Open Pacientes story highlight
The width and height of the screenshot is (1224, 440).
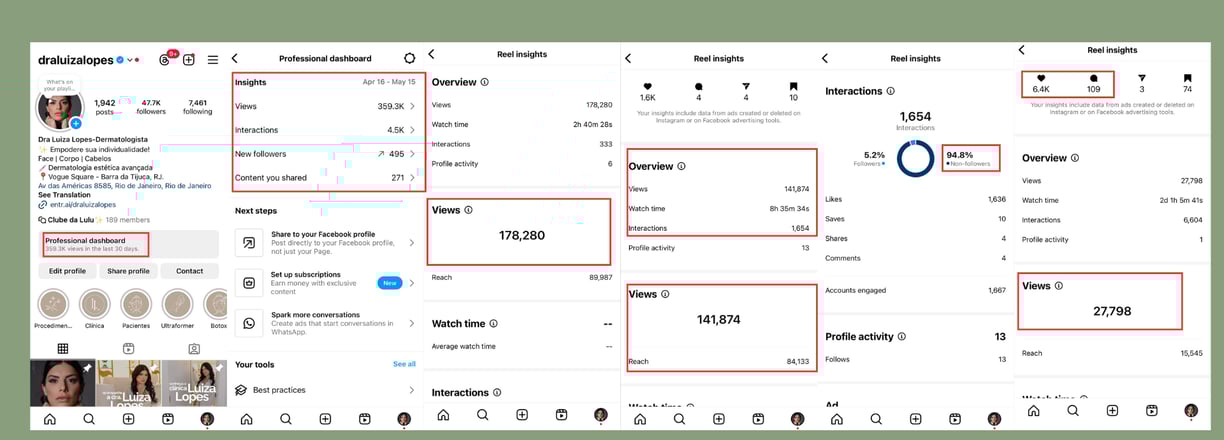[x=136, y=309]
